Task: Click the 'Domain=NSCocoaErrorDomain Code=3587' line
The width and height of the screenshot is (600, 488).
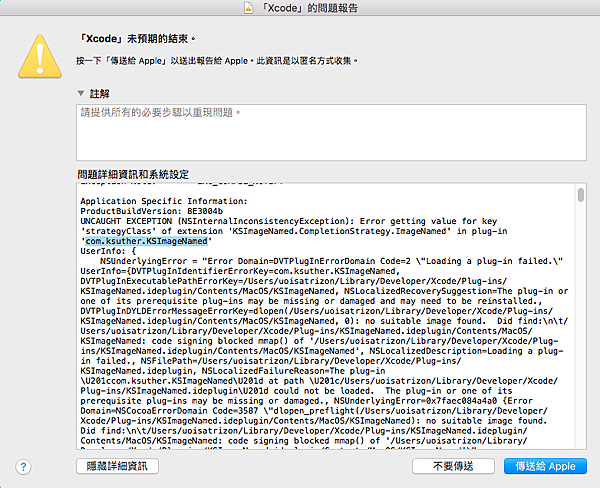Action: 314,411
